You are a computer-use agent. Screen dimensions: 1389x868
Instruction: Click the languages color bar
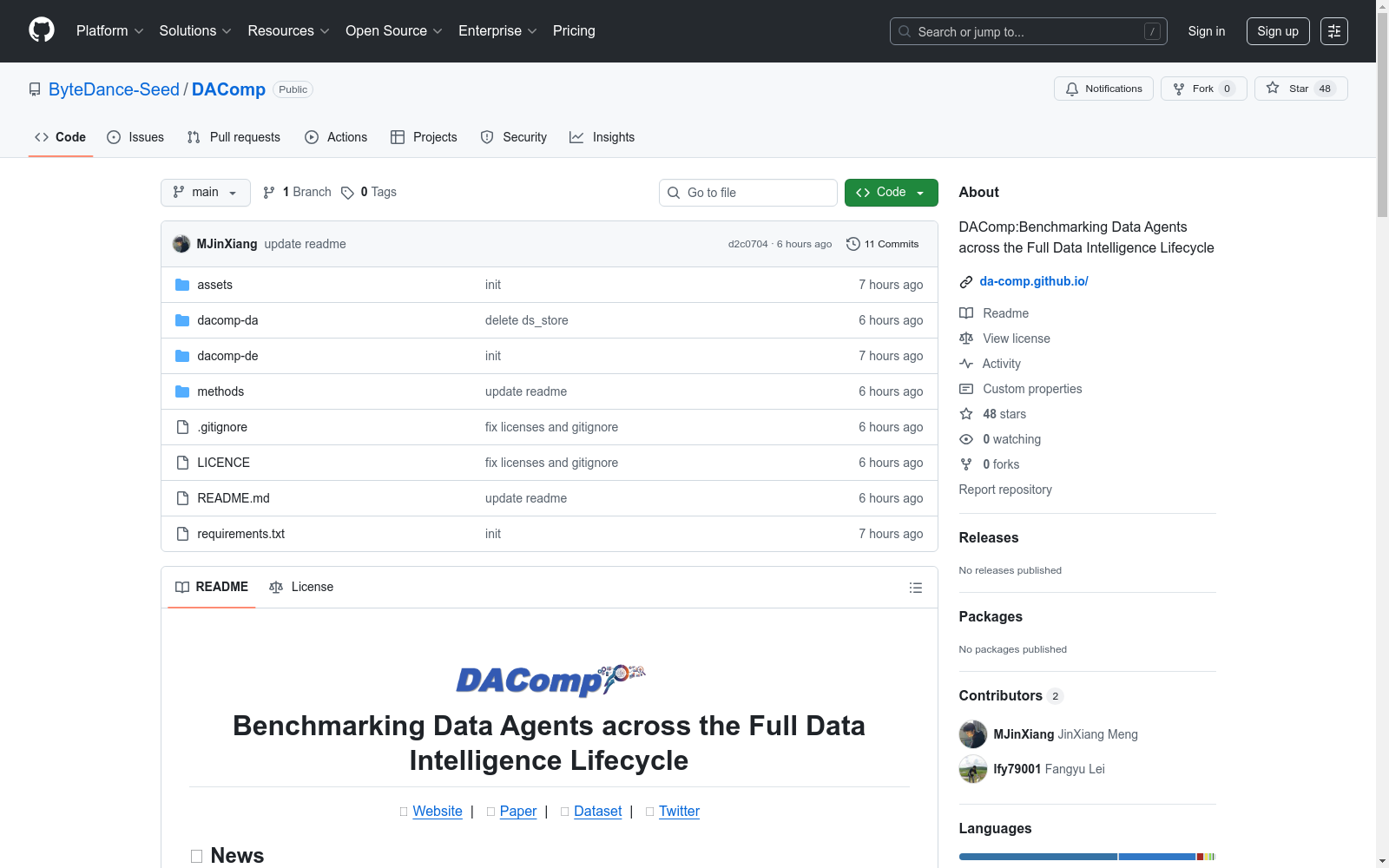tap(1087, 857)
